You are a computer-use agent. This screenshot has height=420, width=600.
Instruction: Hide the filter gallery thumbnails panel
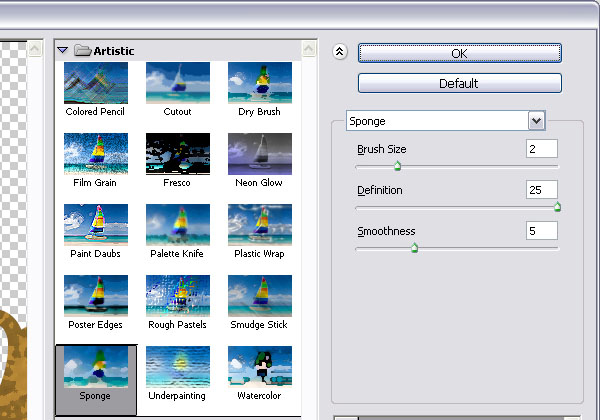(x=340, y=52)
